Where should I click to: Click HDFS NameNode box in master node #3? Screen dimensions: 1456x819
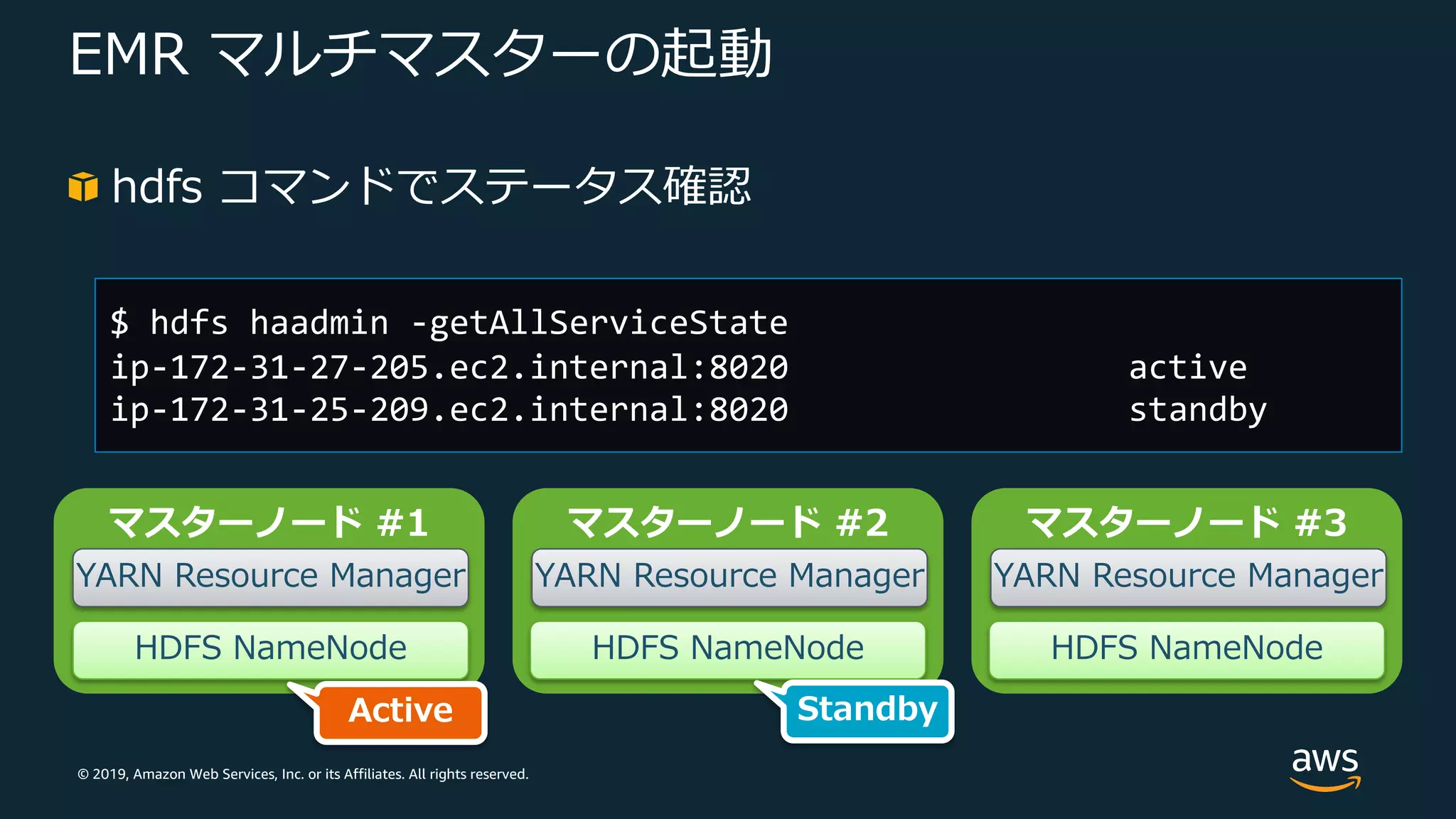coord(1187,649)
